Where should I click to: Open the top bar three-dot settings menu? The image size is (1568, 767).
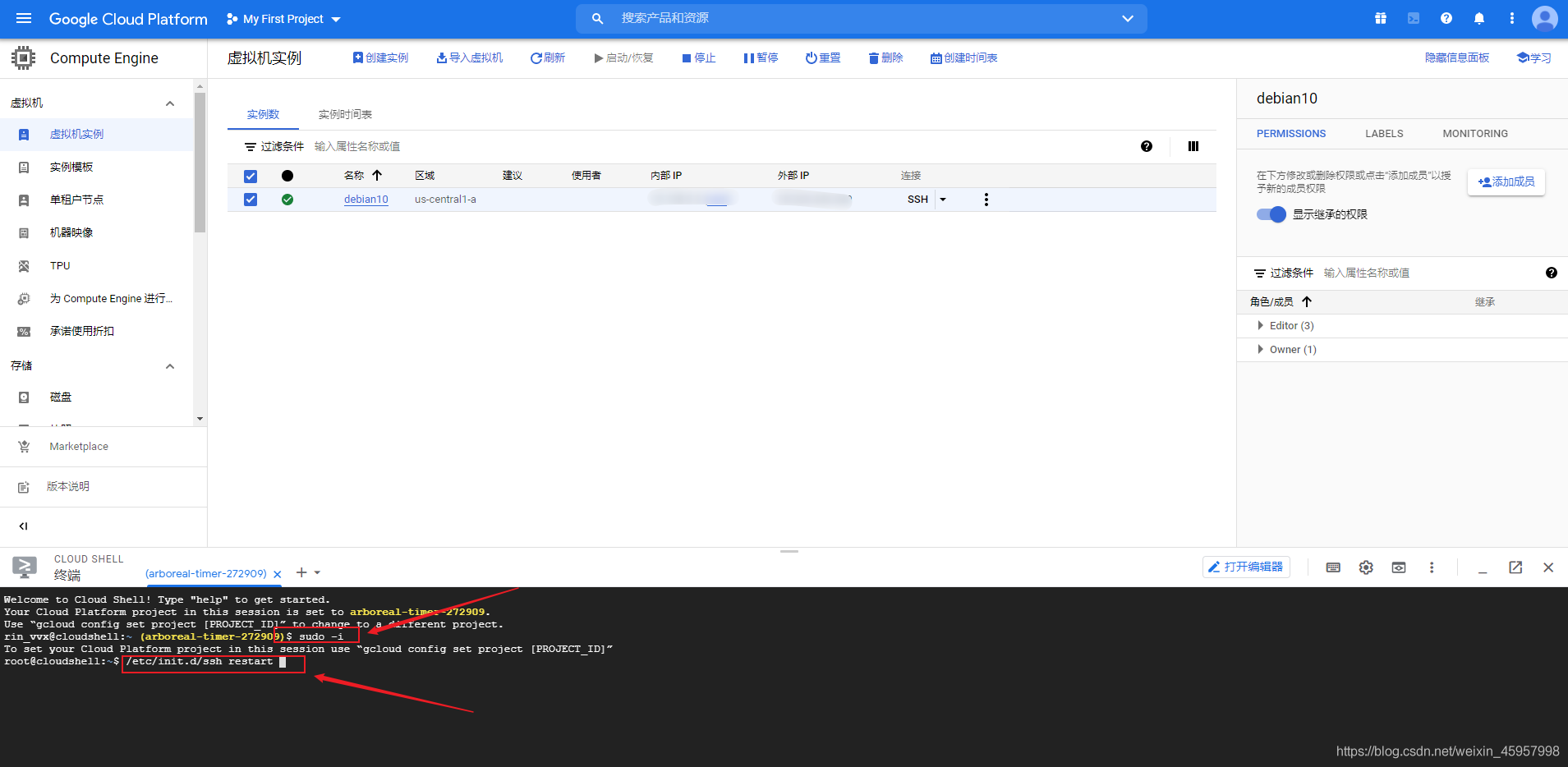click(x=1512, y=18)
